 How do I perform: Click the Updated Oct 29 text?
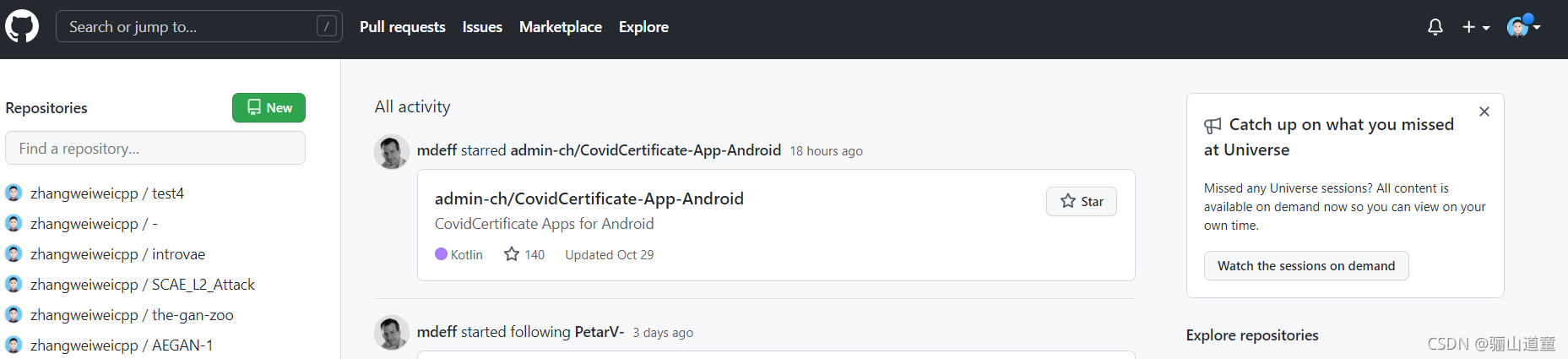pyautogui.click(x=610, y=254)
